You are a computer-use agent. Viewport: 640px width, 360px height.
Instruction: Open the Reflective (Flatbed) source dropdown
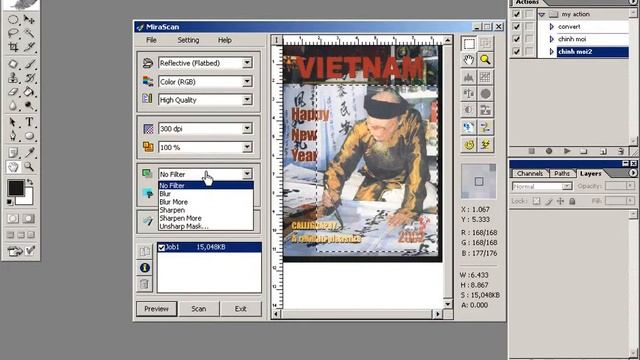tap(247, 63)
